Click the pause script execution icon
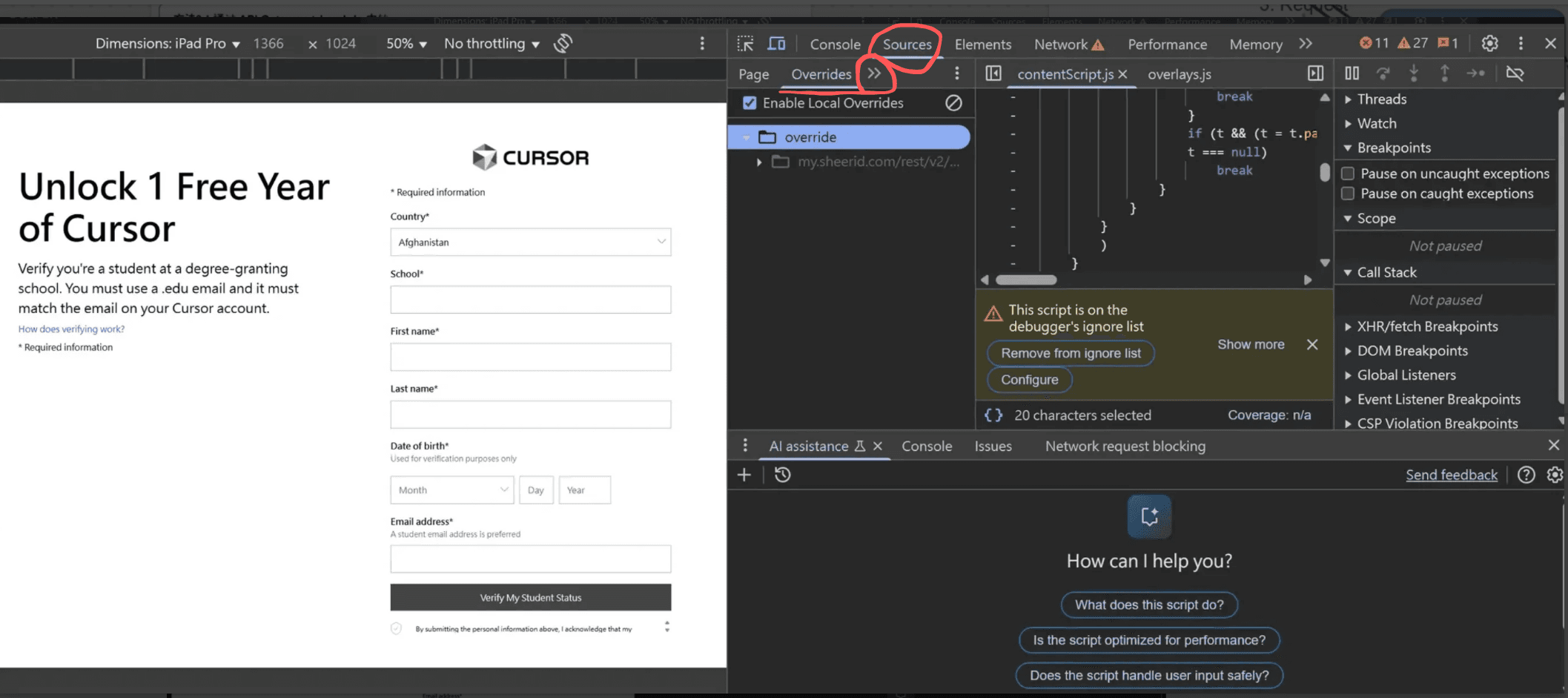Image resolution: width=1568 pixels, height=698 pixels. click(1352, 73)
